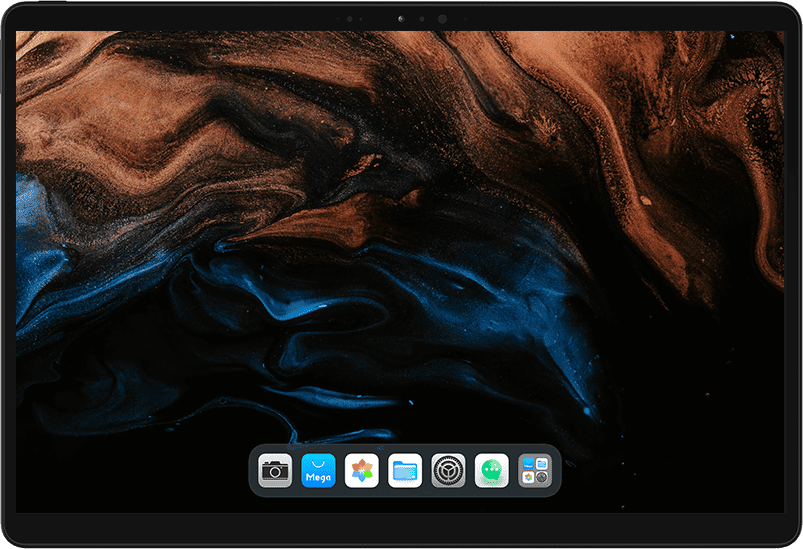The height and width of the screenshot is (549, 803).
Task: Open Settings gear app in dock
Action: (448, 470)
